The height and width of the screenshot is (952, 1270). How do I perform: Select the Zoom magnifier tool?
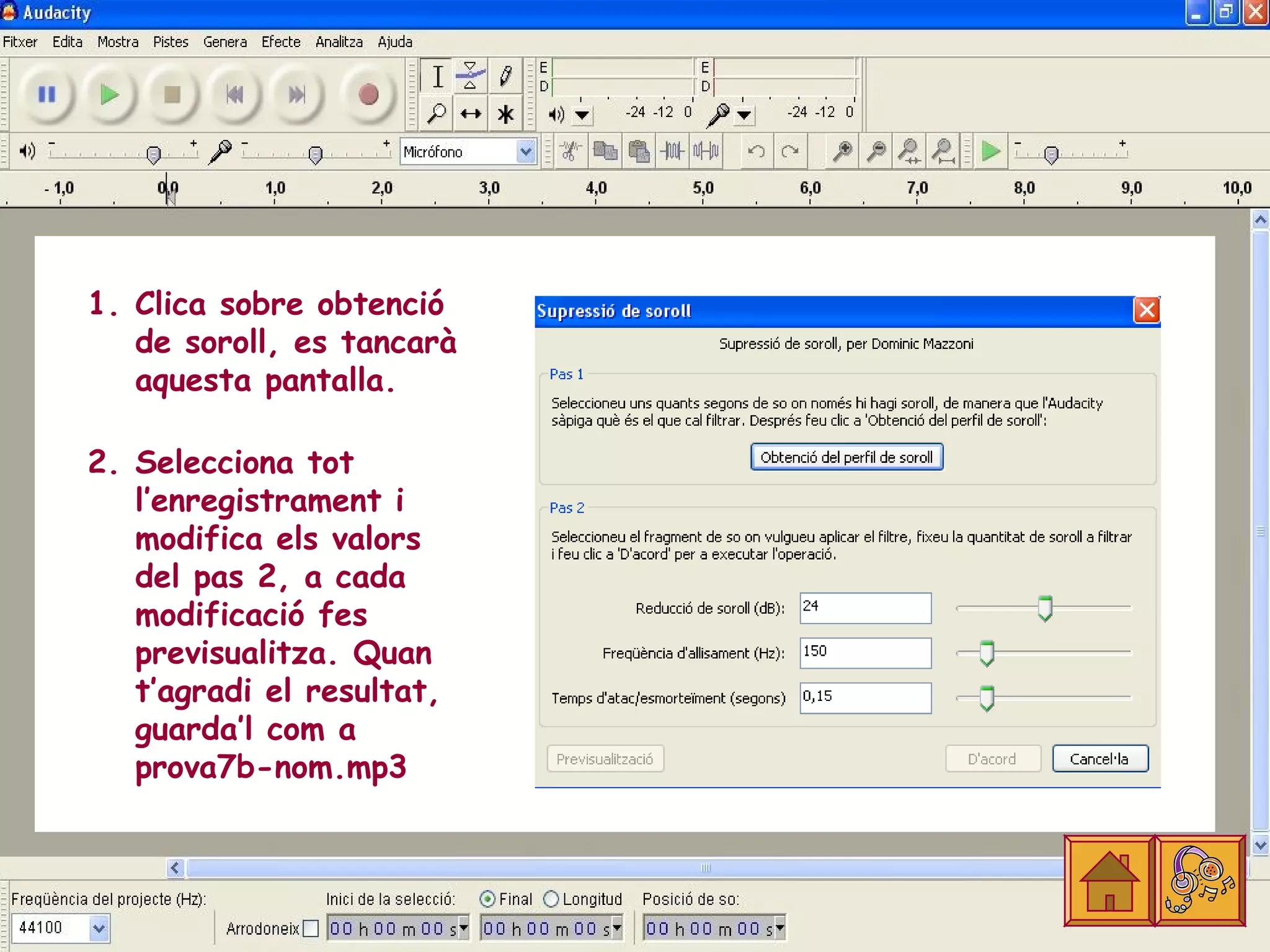[437, 113]
